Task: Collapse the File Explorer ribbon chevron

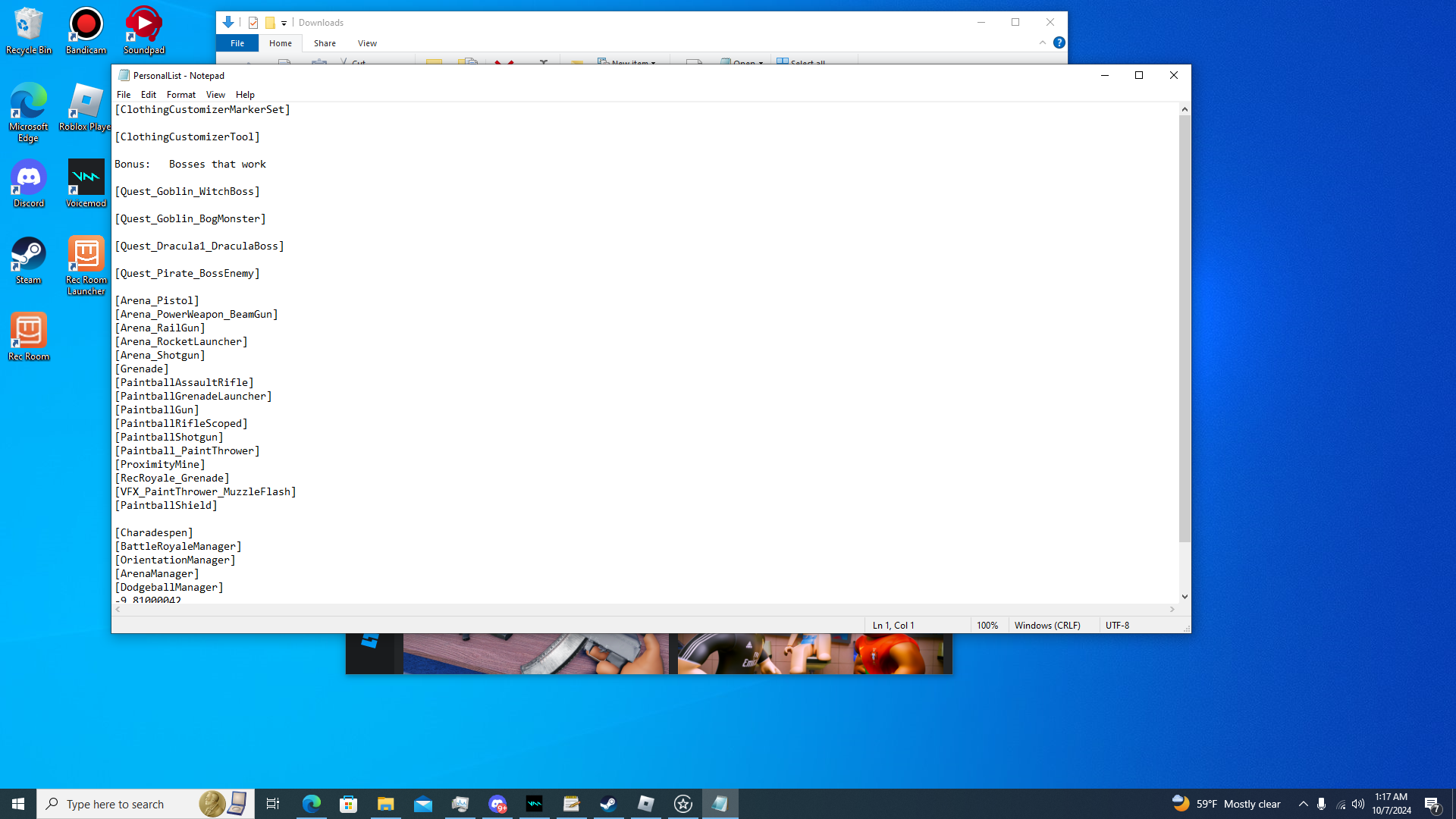Action: click(1043, 43)
